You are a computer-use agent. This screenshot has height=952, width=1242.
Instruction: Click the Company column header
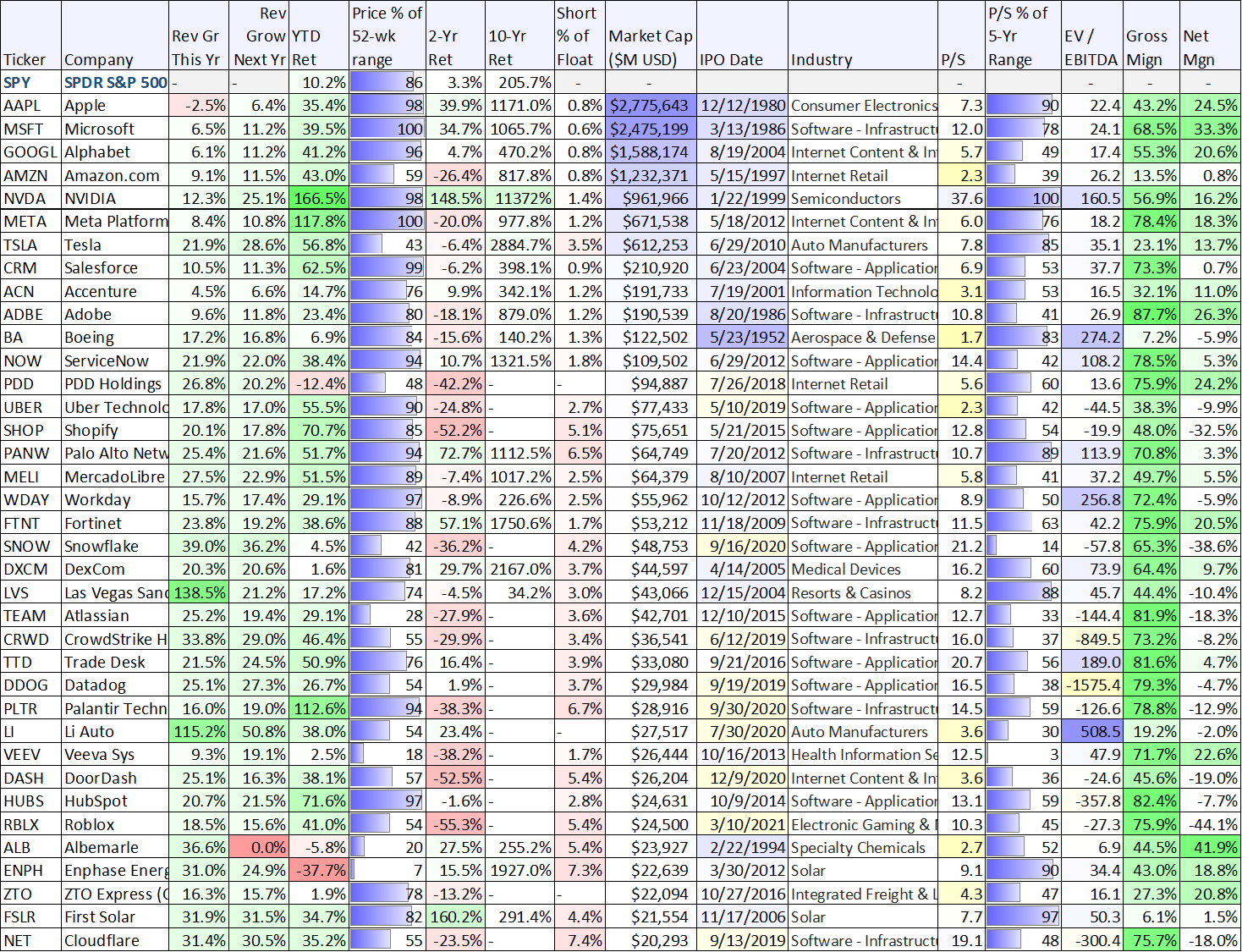coord(115,36)
